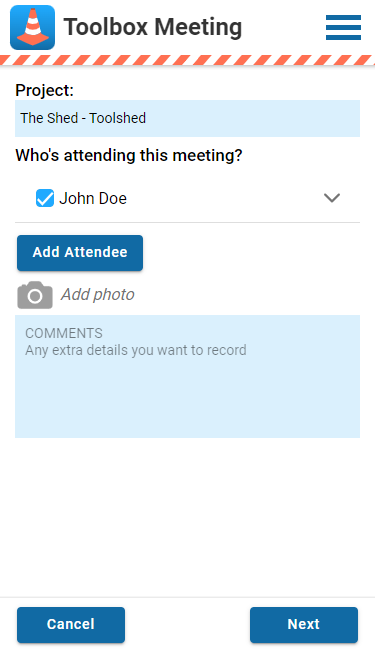This screenshot has width=375, height=667.
Task: Open the hamburger menu
Action: (343, 28)
